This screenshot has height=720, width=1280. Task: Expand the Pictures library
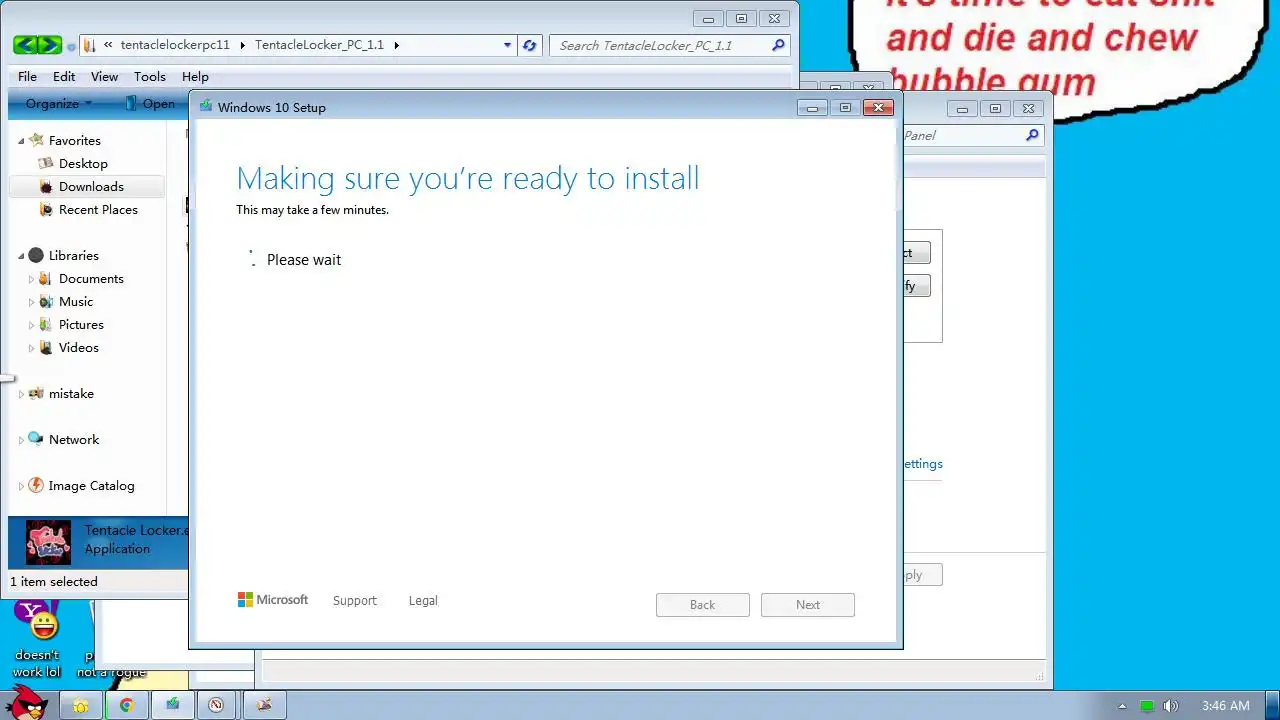pyautogui.click(x=31, y=325)
